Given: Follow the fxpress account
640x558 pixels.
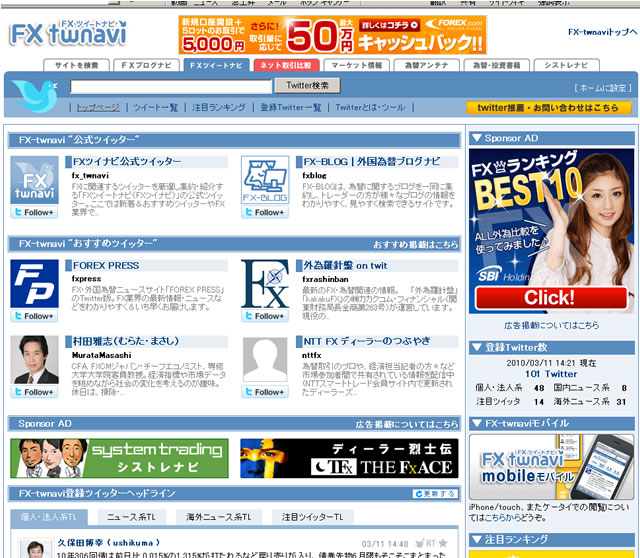Looking at the screenshot, I should pos(34,316).
